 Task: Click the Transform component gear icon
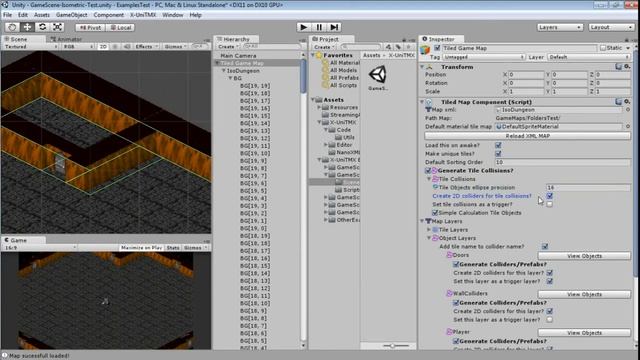point(627,67)
